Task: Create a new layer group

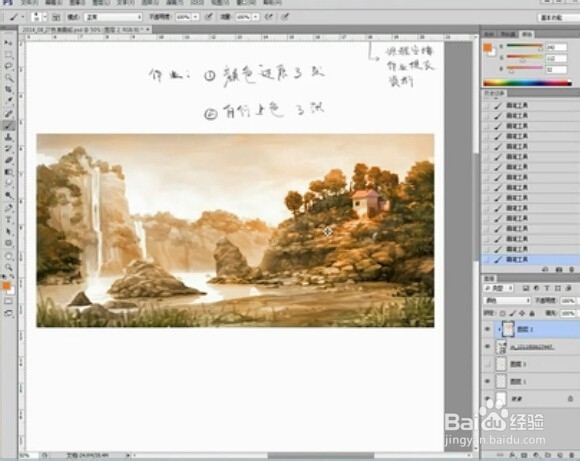Action: click(548, 455)
